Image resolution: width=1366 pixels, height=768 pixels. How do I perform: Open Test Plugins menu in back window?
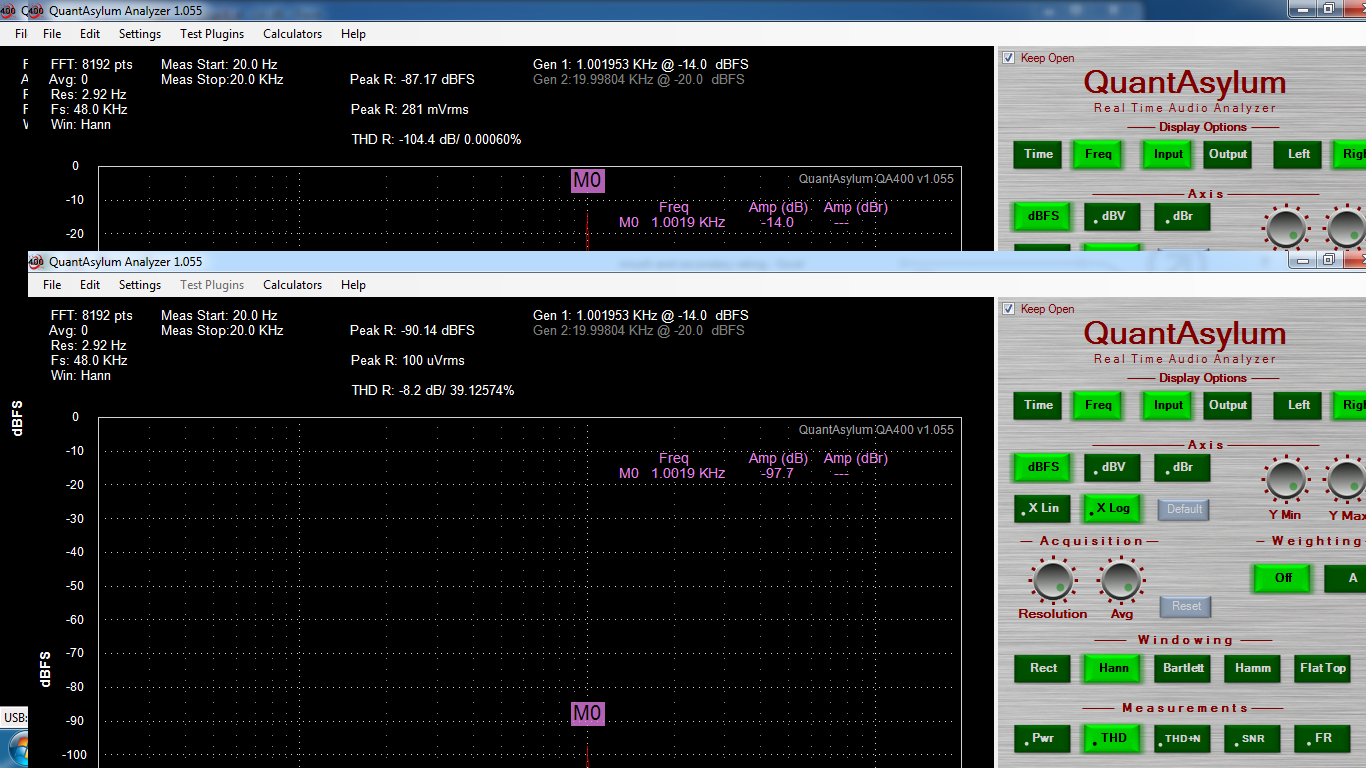pyautogui.click(x=212, y=34)
